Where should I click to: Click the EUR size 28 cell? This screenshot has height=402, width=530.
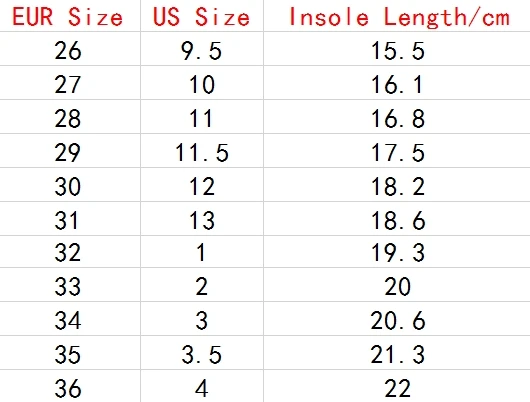click(x=70, y=117)
